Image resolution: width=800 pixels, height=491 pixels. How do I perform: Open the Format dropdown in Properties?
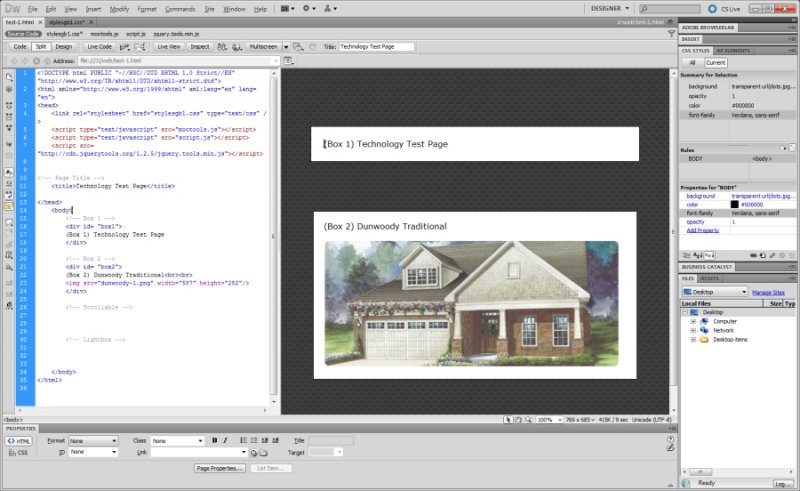tap(93, 440)
